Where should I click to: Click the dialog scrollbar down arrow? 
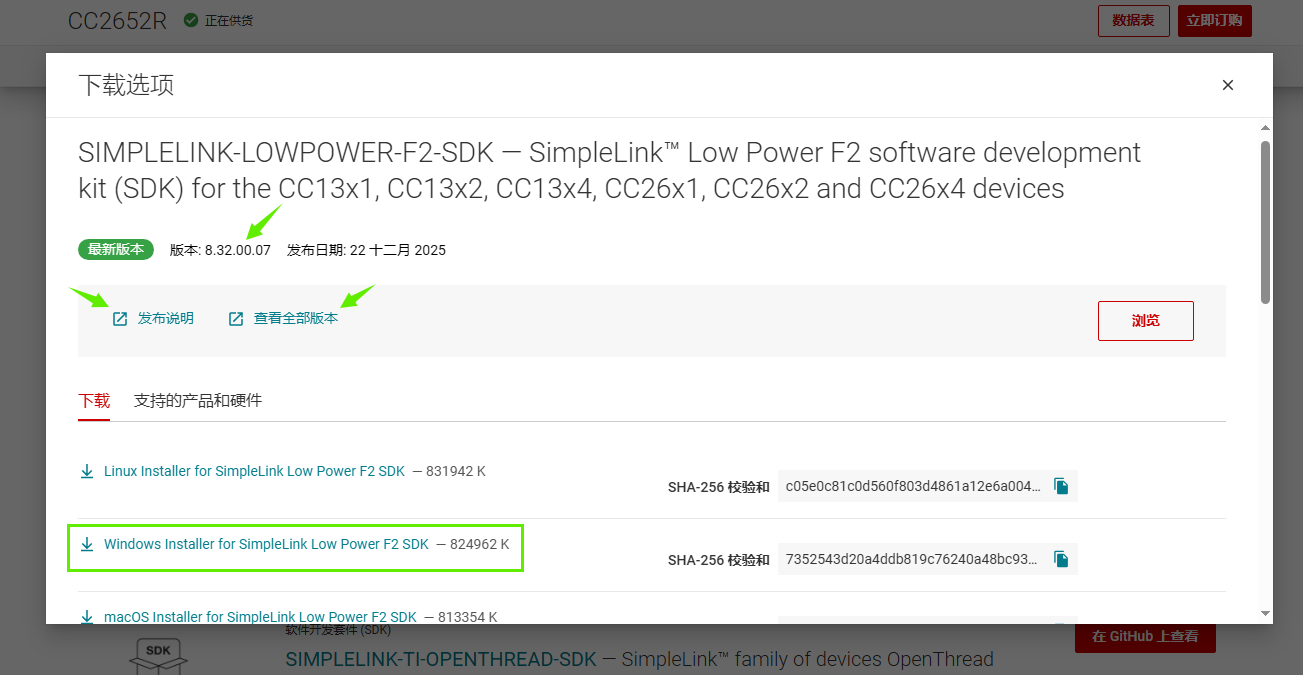click(x=1265, y=613)
